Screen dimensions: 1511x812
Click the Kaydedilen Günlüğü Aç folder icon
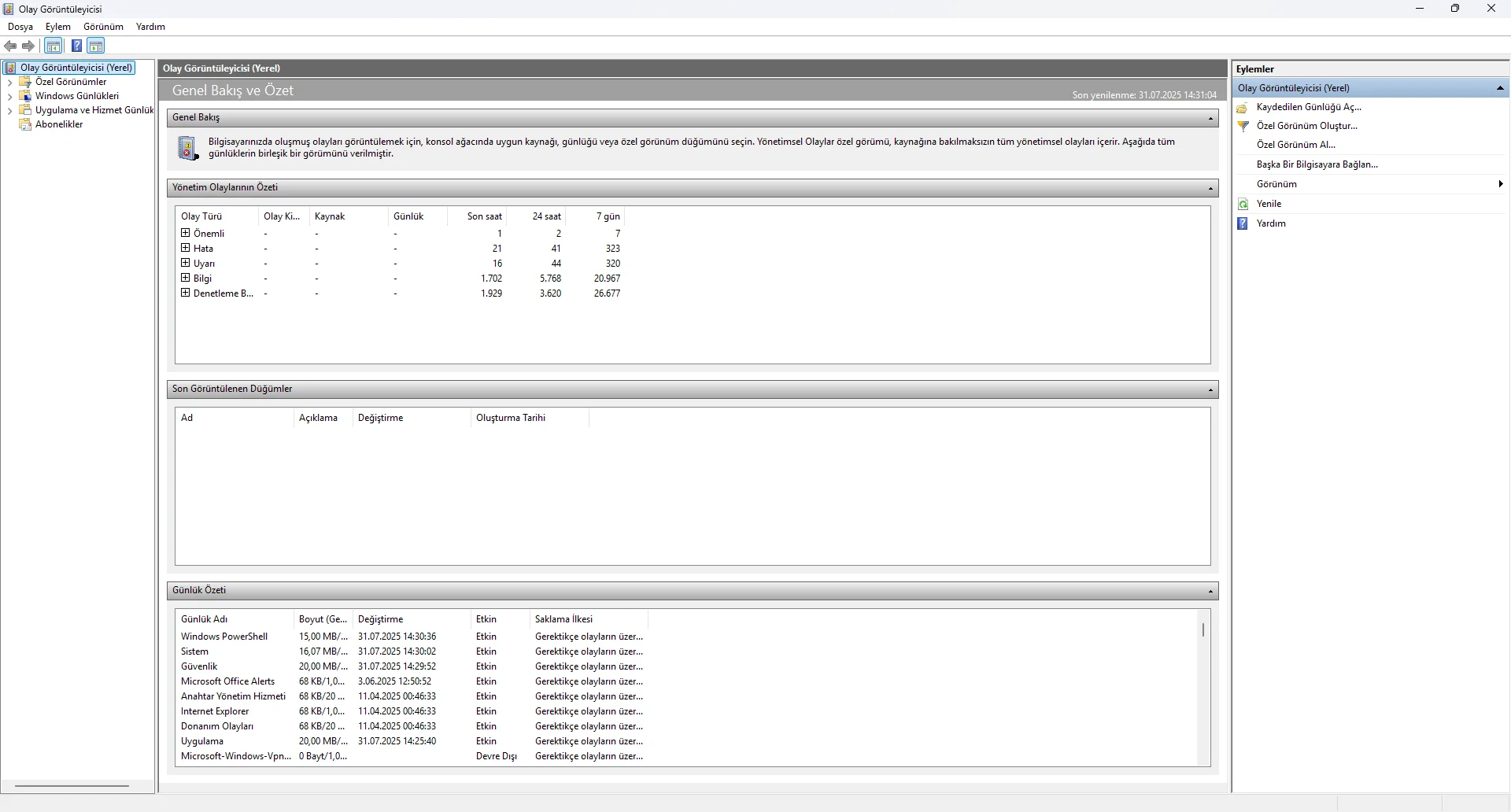pyautogui.click(x=1243, y=107)
